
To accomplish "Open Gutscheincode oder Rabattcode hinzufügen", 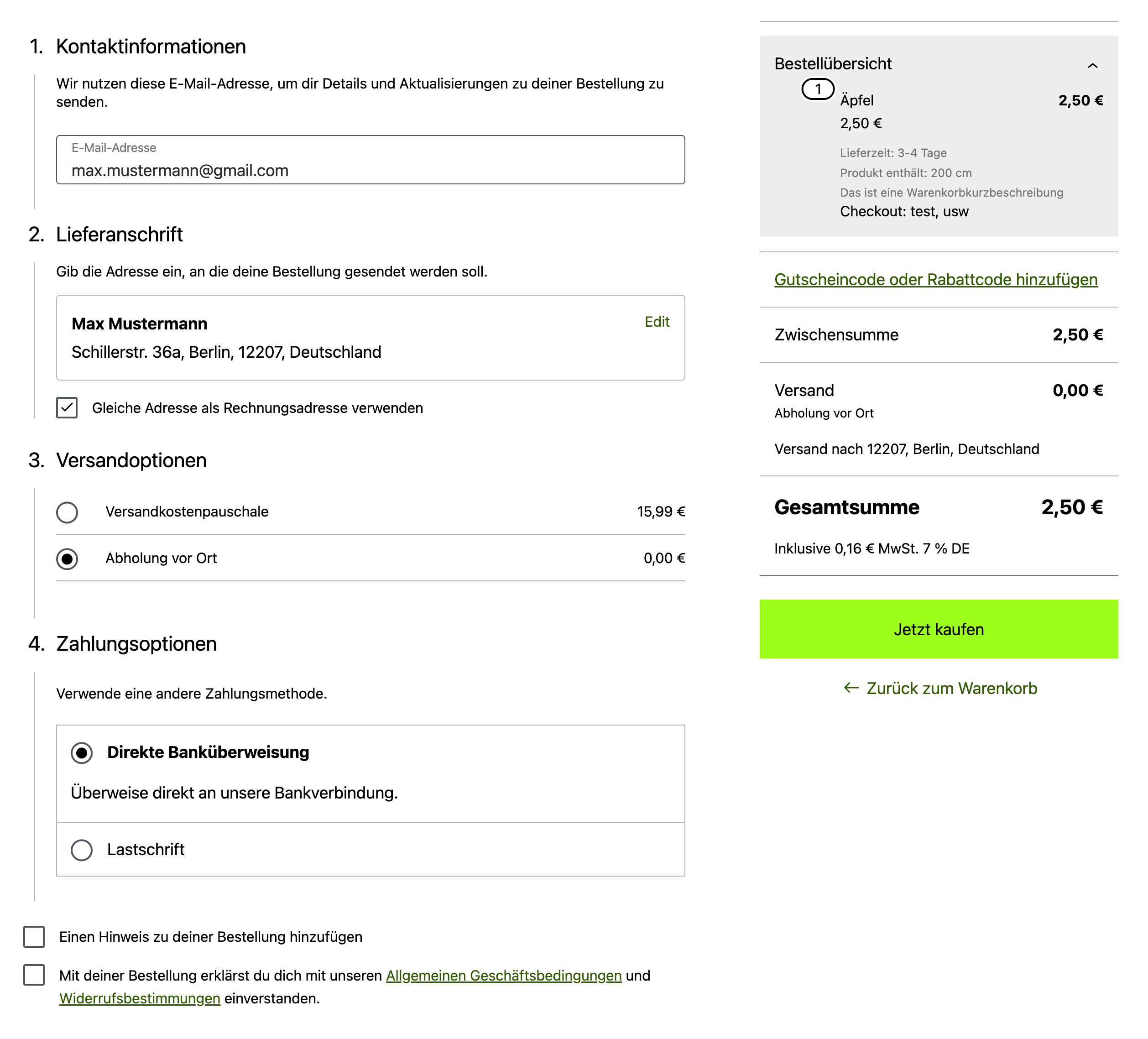I will click(x=935, y=280).
